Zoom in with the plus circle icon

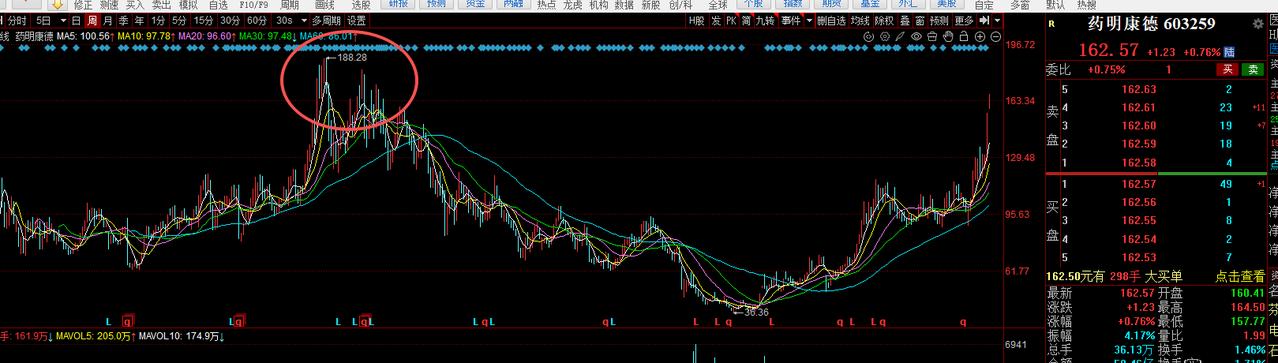(x=980, y=36)
